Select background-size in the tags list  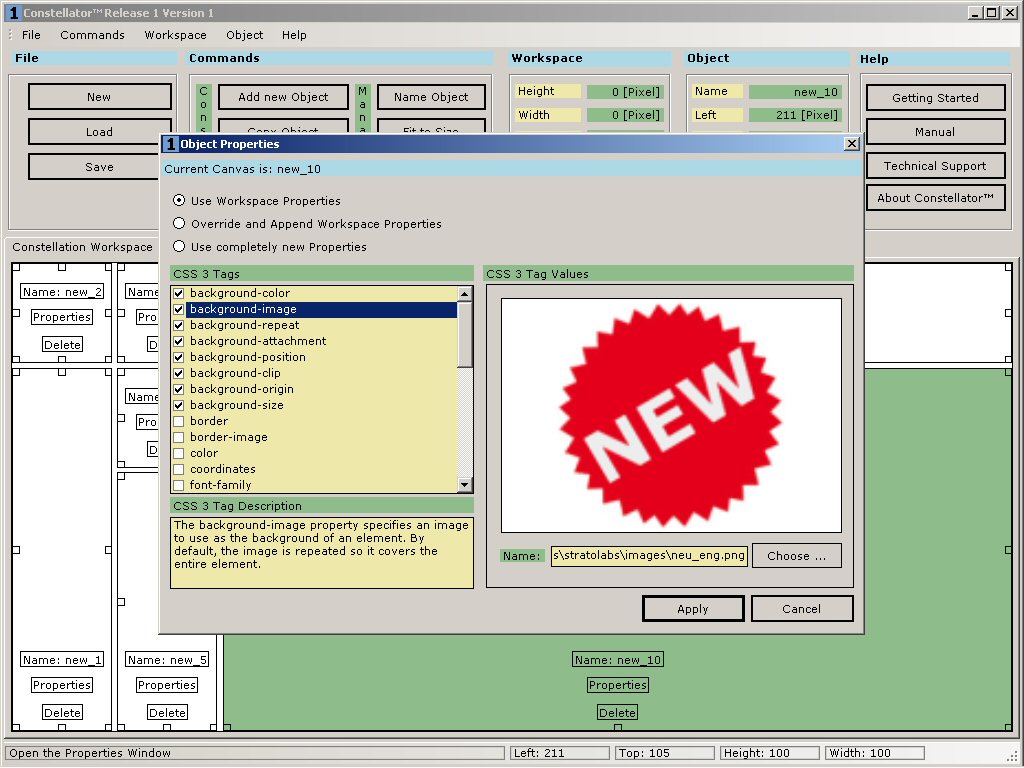tap(237, 405)
